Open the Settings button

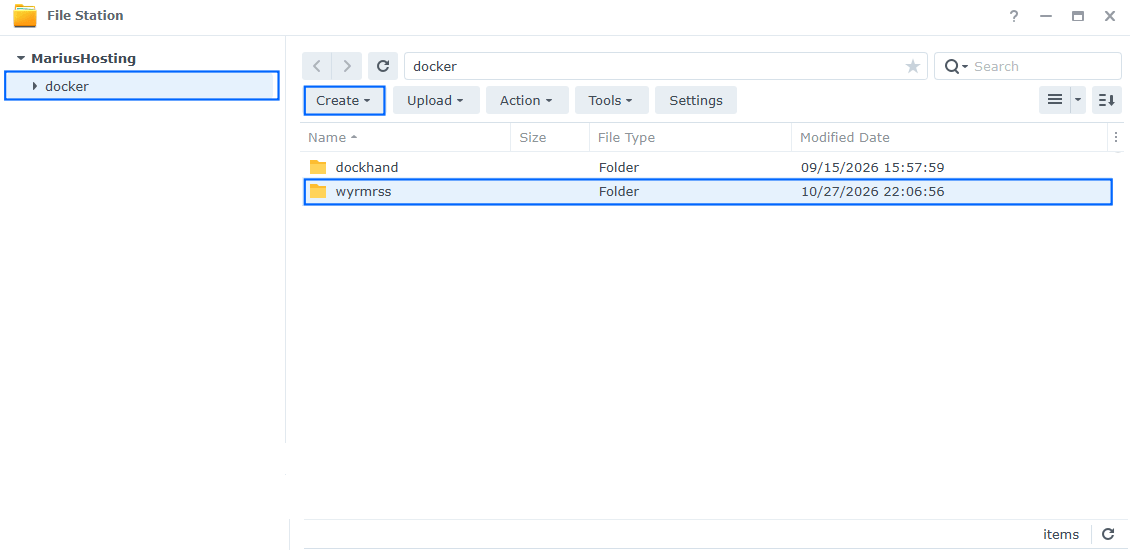pyautogui.click(x=695, y=100)
